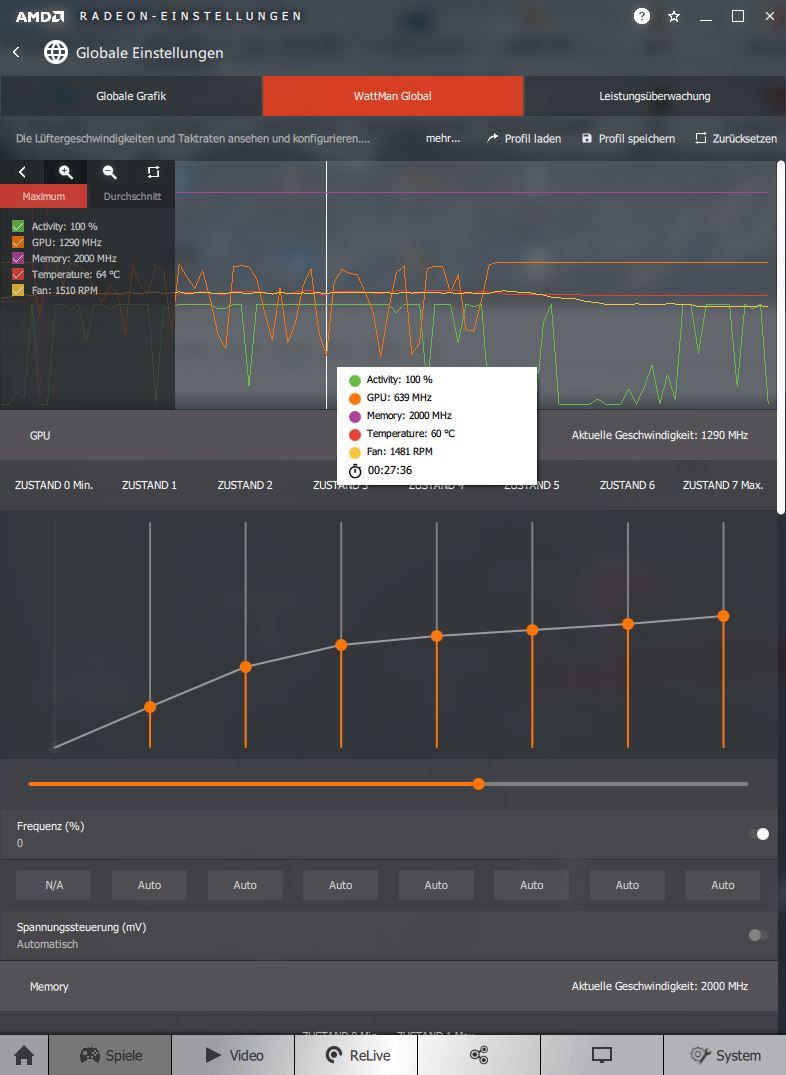
Task: Click the ZUSTAND 7 Max. label
Action: pyautogui.click(x=723, y=485)
